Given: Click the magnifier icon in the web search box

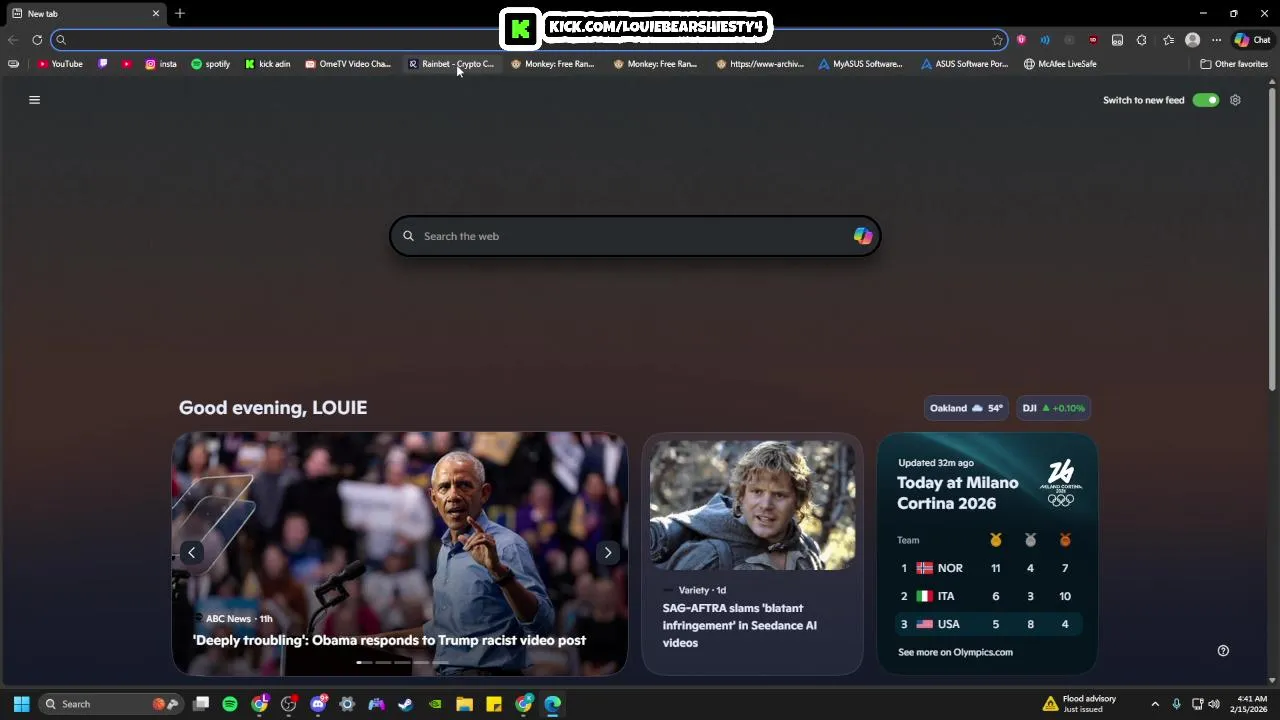Looking at the screenshot, I should pos(408,236).
